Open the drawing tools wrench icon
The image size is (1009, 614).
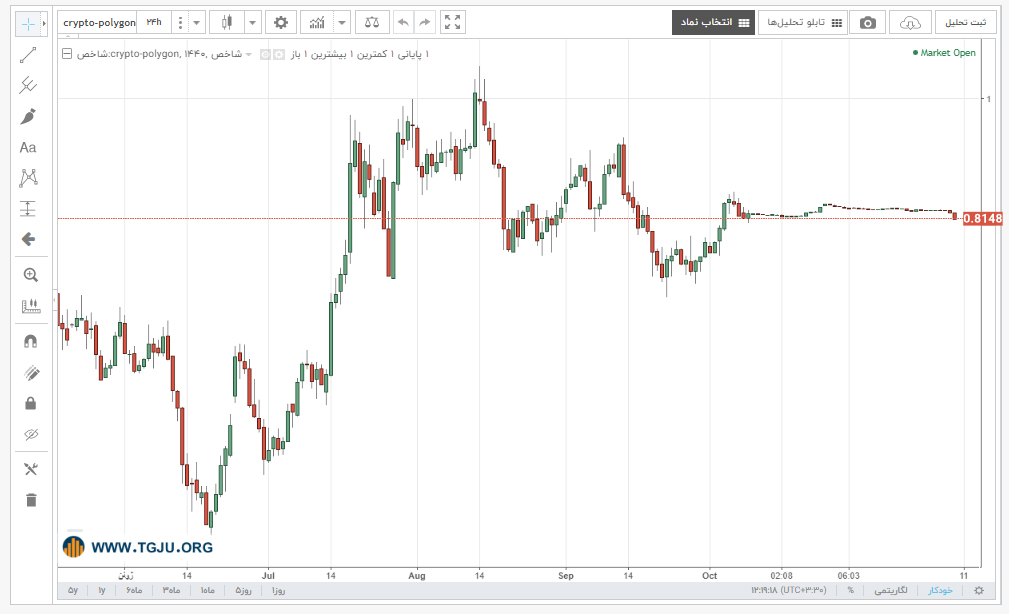(x=30, y=469)
